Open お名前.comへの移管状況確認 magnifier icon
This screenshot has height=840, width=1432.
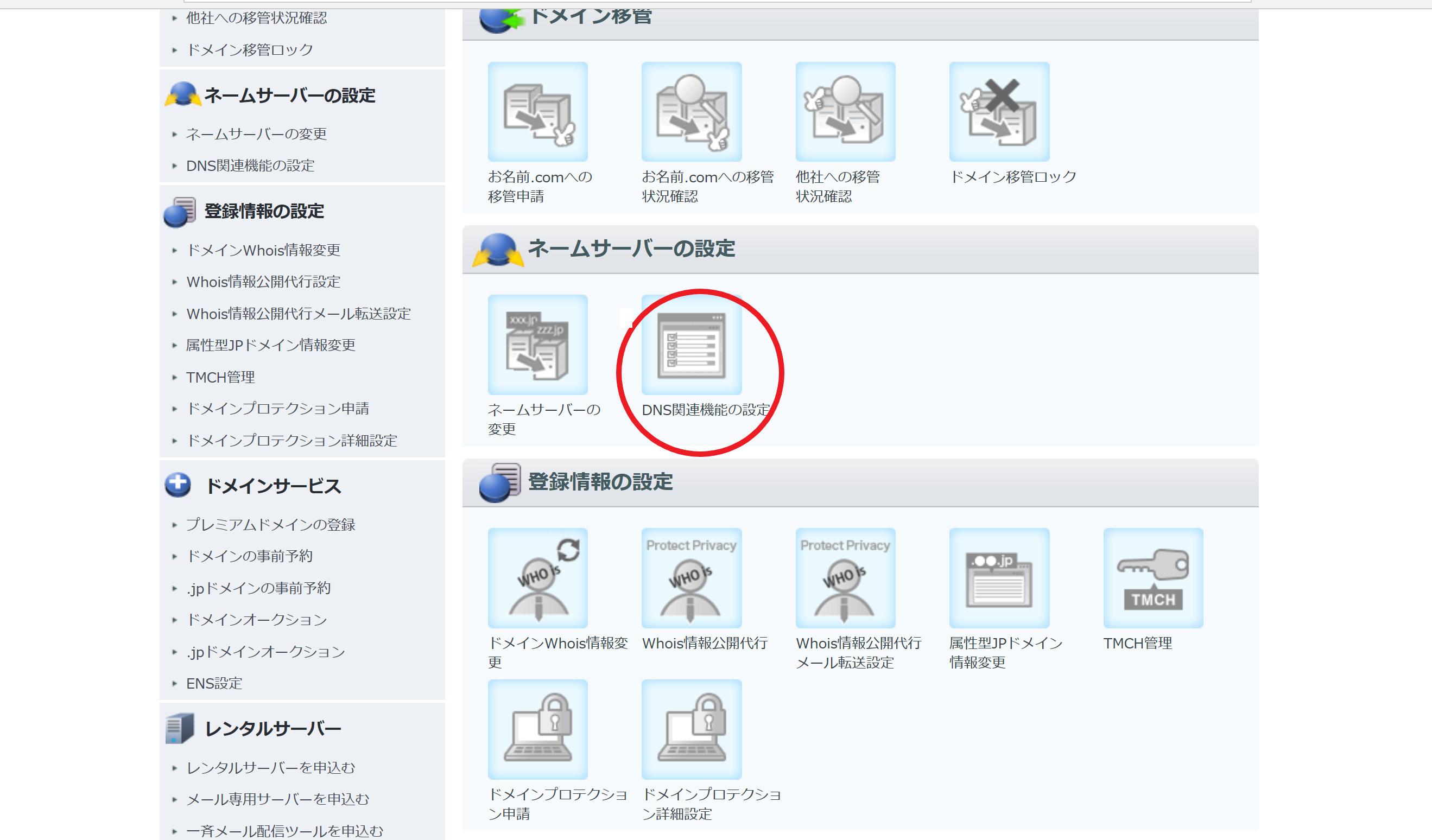[691, 112]
